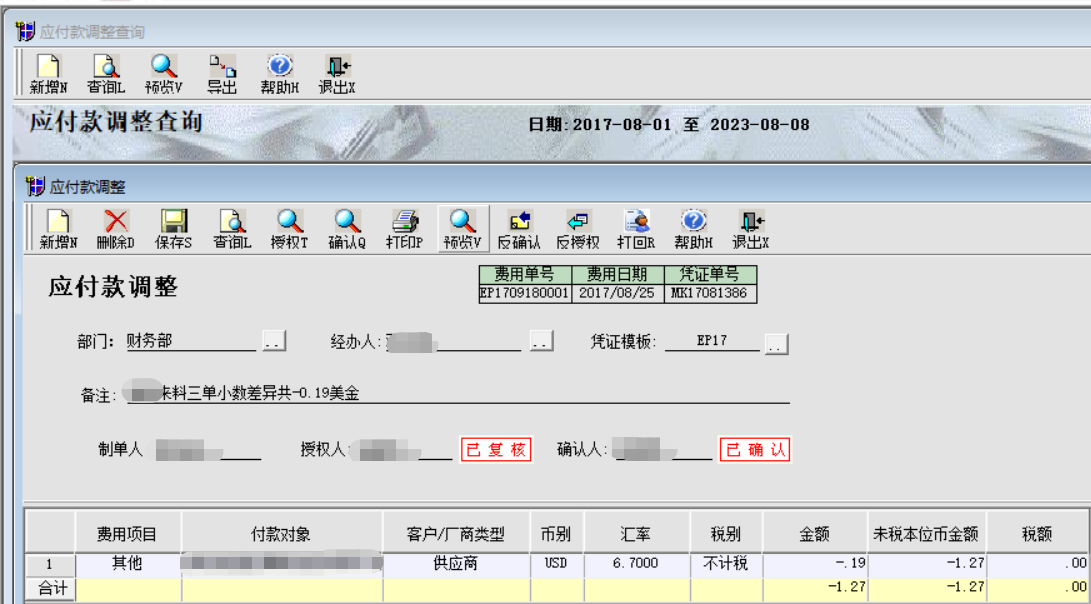Click 预览V in the 应付款调整查询 toolbar
1091x604 pixels.
164,74
